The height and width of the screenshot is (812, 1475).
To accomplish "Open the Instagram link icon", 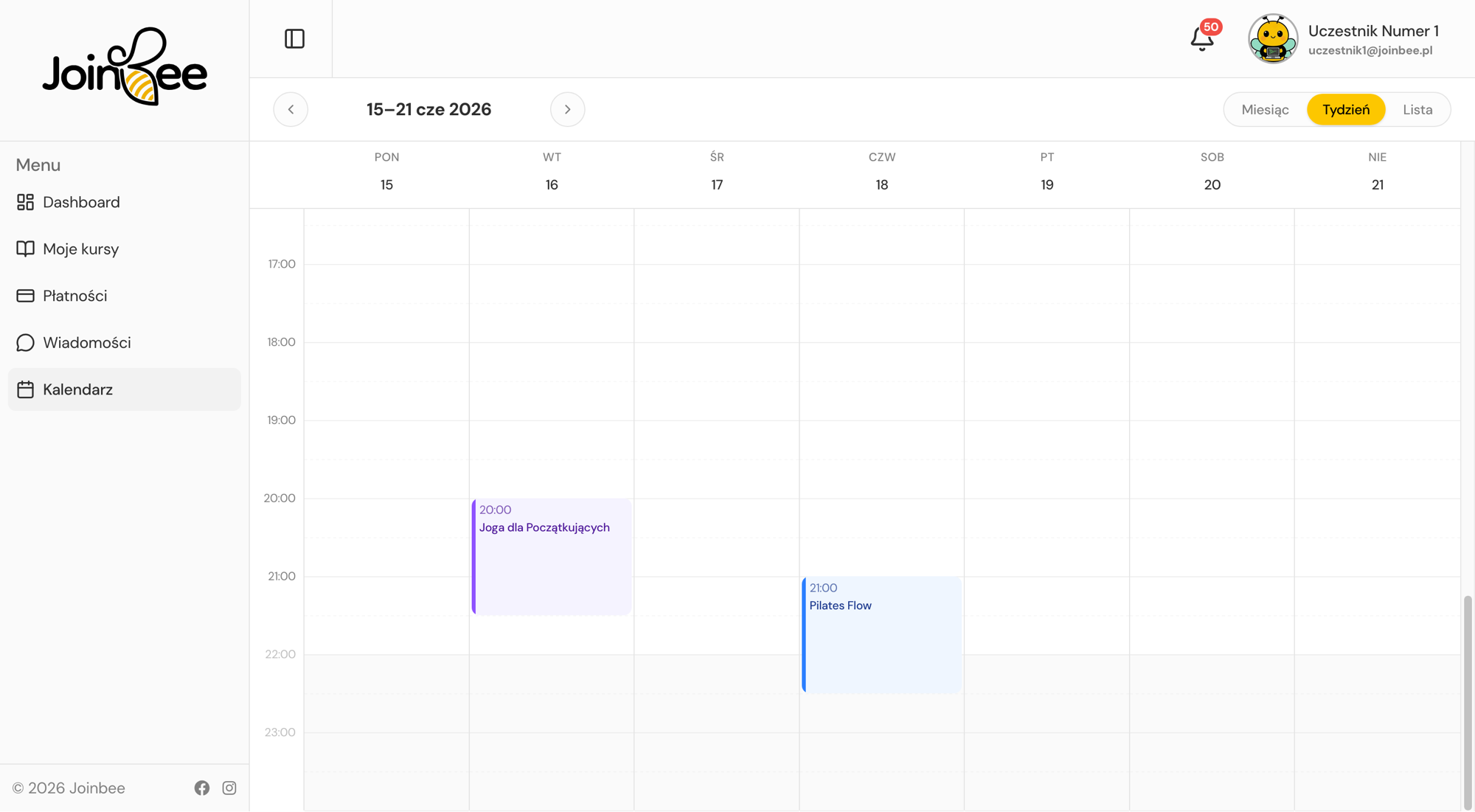I will click(229, 788).
